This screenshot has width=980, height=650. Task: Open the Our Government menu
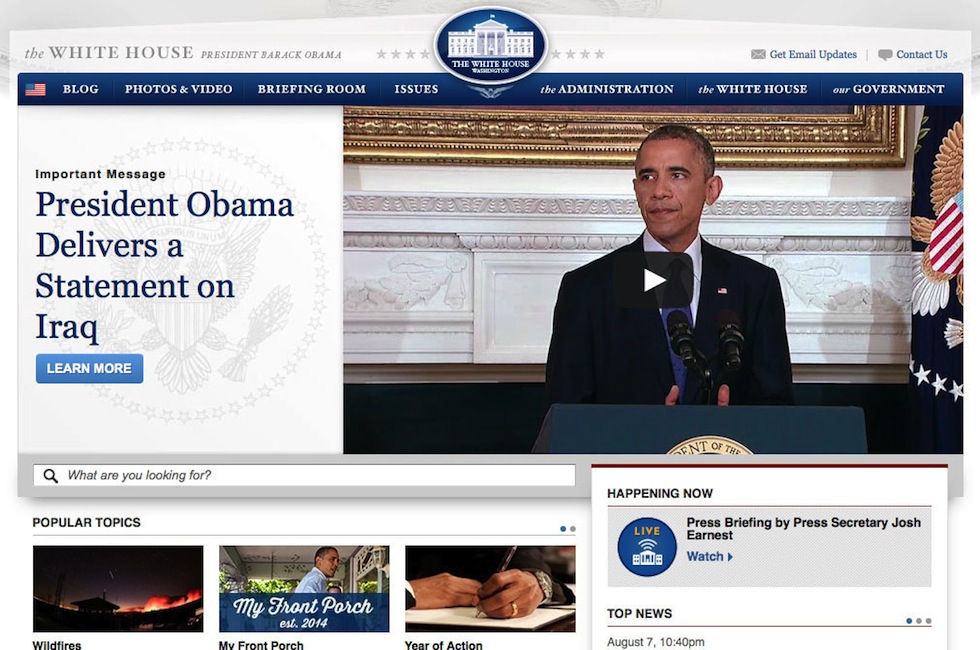point(888,89)
